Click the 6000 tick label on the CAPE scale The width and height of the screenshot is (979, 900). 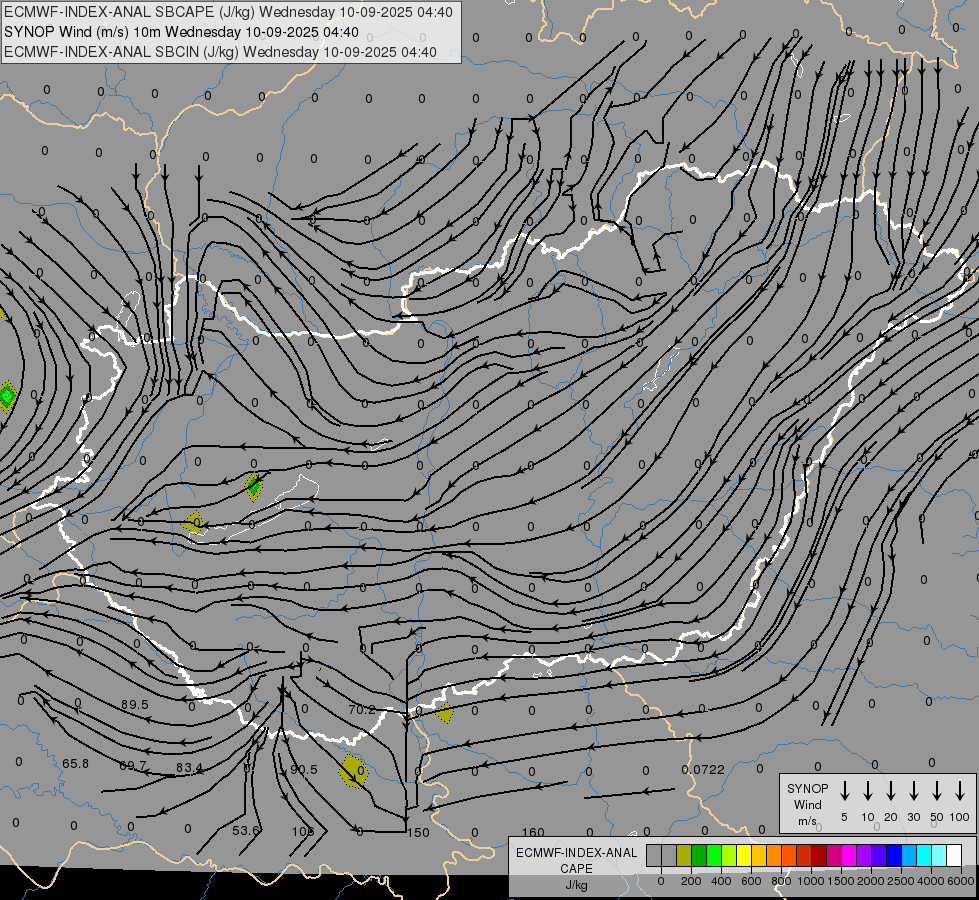click(x=961, y=881)
